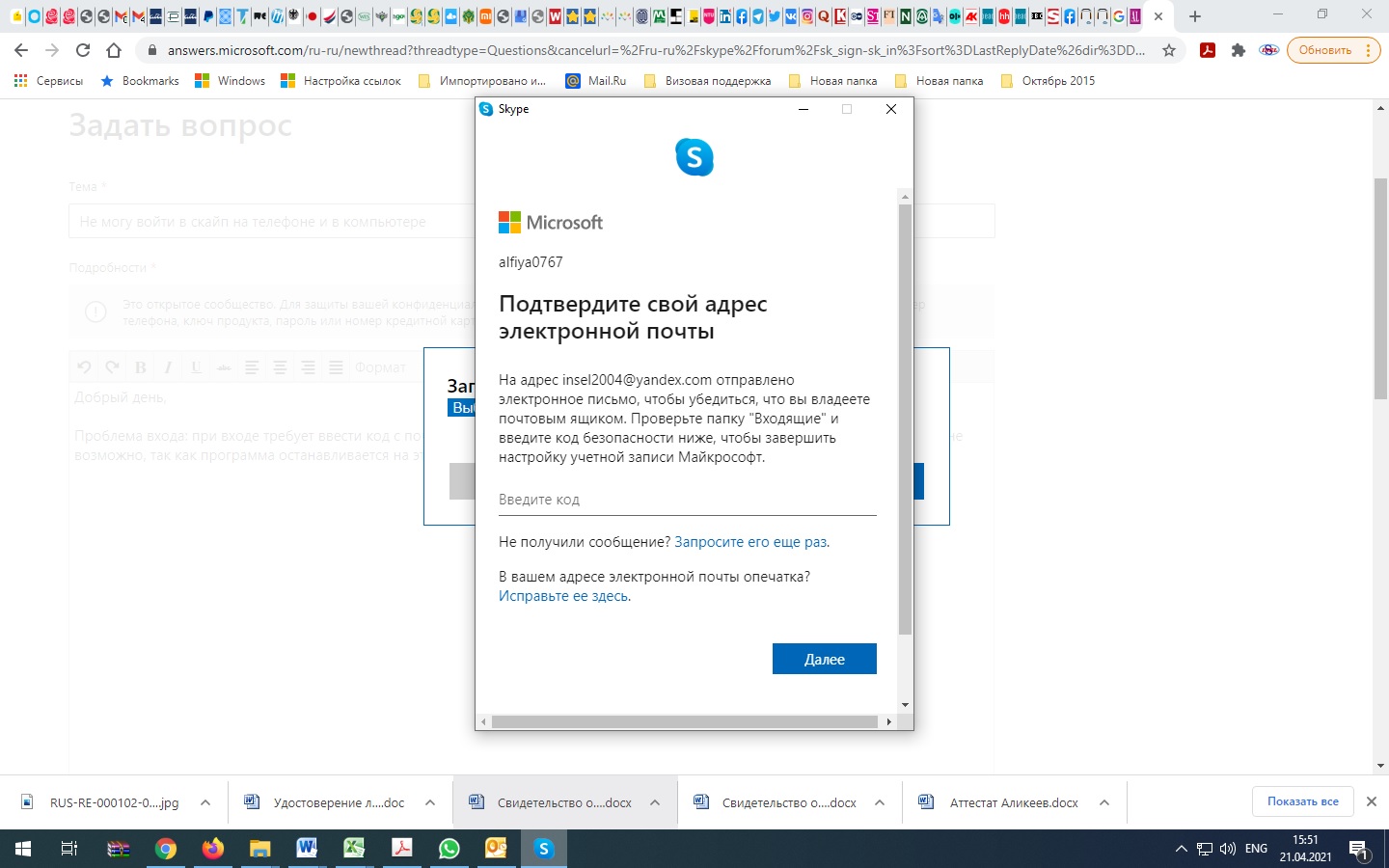Image resolution: width=1389 pixels, height=868 pixels.
Task: Toggle Italic in the forum editor toolbar
Action: pyautogui.click(x=168, y=367)
